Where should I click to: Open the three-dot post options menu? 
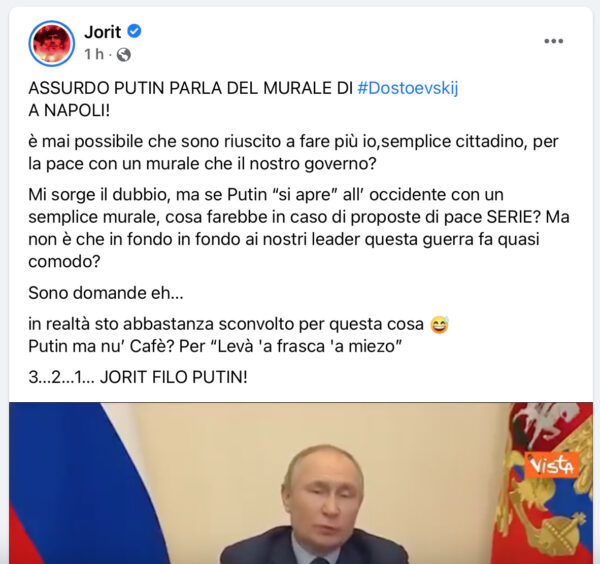tap(554, 41)
